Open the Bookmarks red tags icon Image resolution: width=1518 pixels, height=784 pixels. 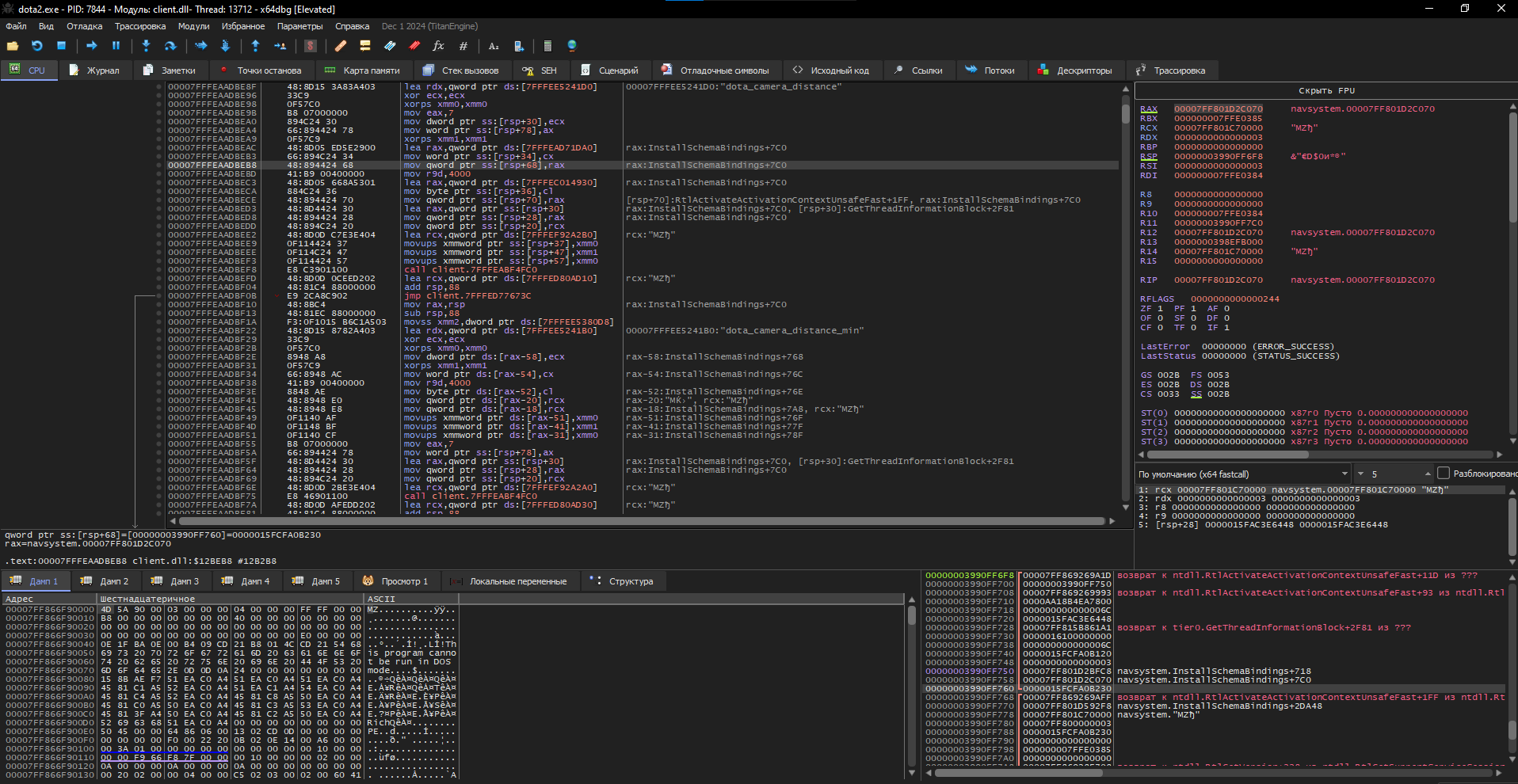coord(414,46)
